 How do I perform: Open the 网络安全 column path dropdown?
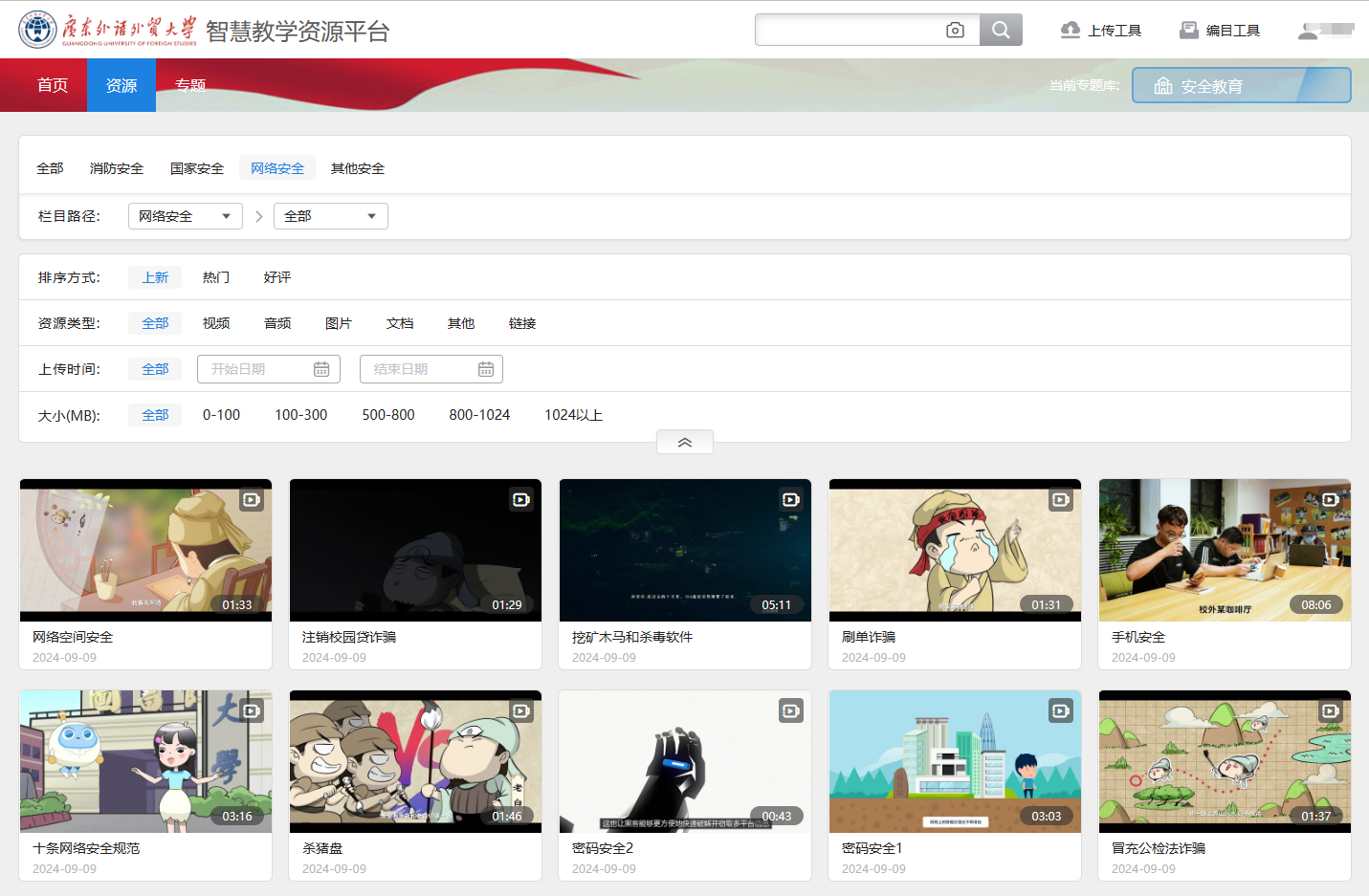tap(185, 216)
